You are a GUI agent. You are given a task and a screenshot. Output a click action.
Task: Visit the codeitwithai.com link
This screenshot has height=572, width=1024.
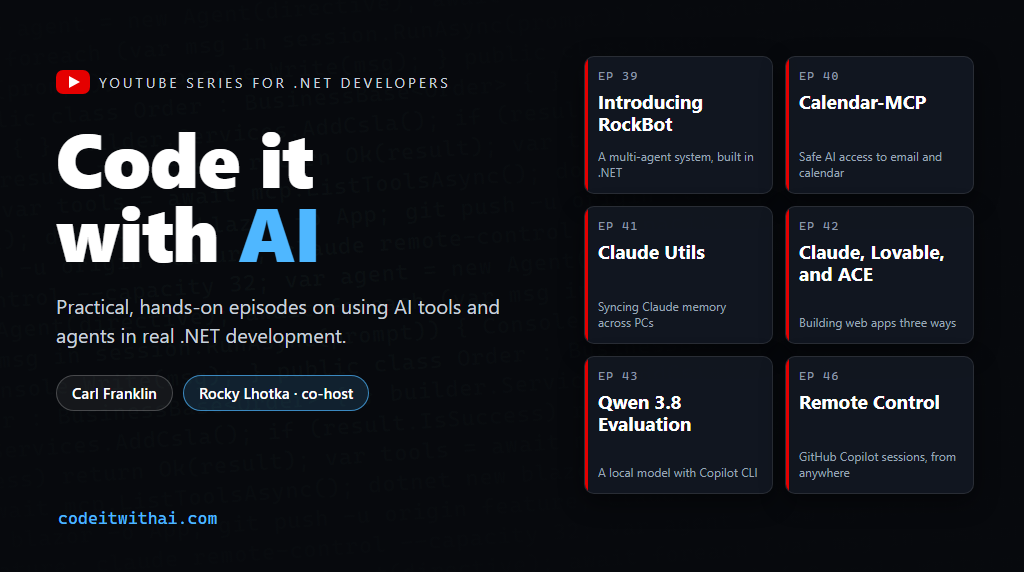[138, 518]
